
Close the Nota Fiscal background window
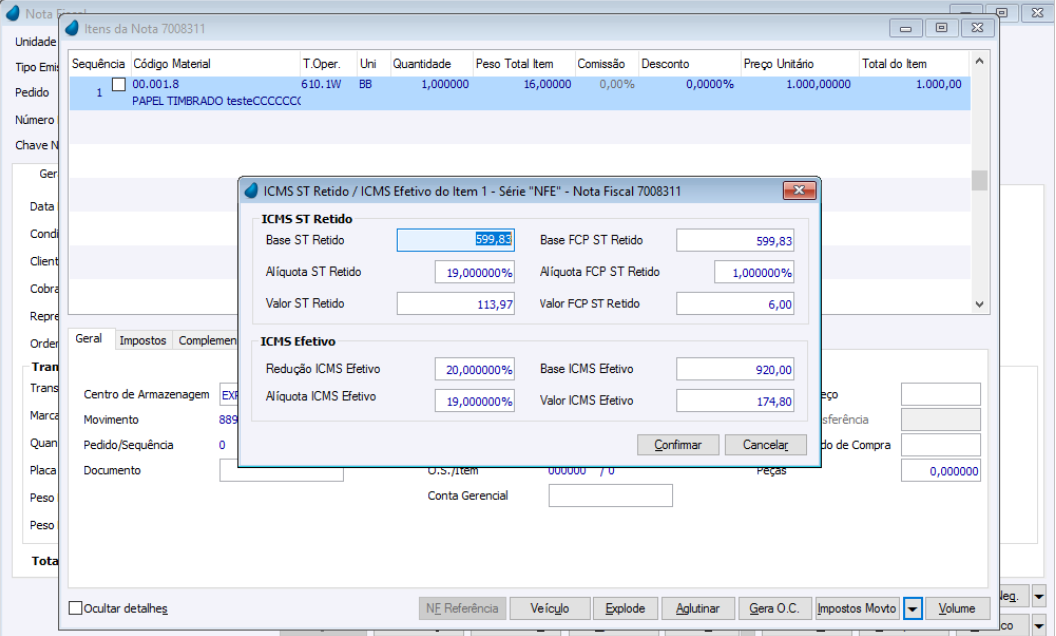(x=1037, y=13)
